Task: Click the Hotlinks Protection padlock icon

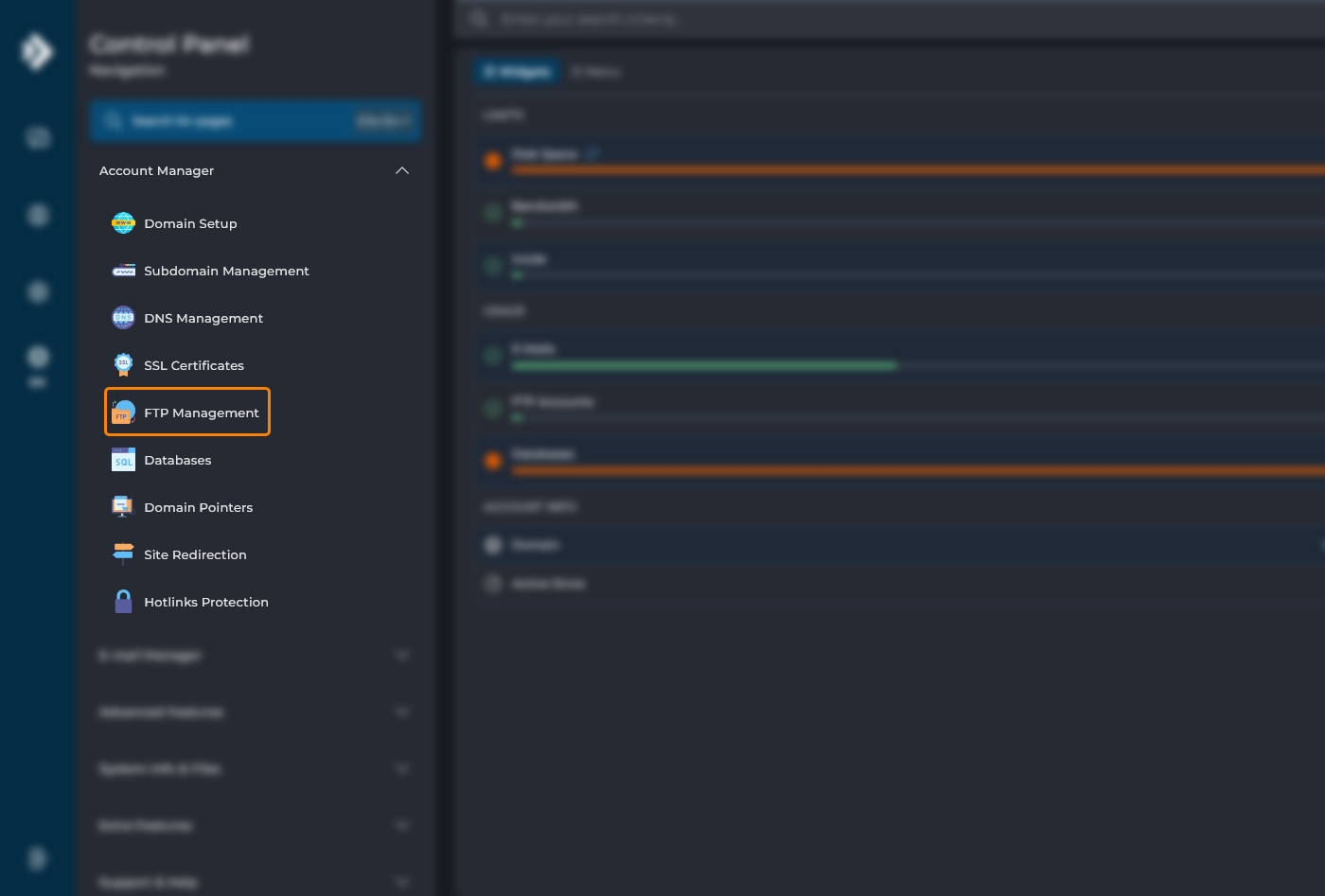Action: (123, 601)
